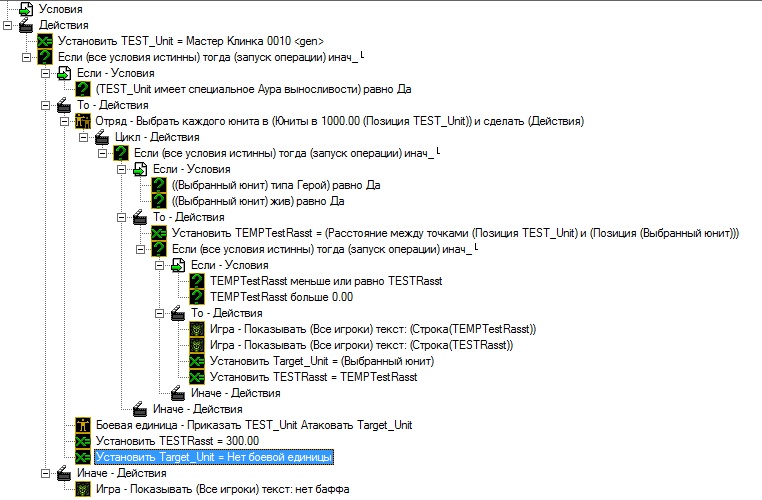Collapse То - Действия above Строка(TEMPTestRasst)
Screen dimensions: 762x500
coord(159,313)
